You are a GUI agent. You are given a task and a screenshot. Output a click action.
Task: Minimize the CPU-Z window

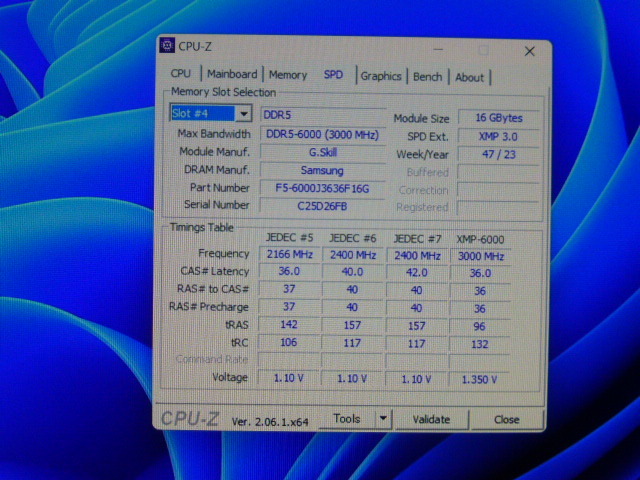[438, 50]
